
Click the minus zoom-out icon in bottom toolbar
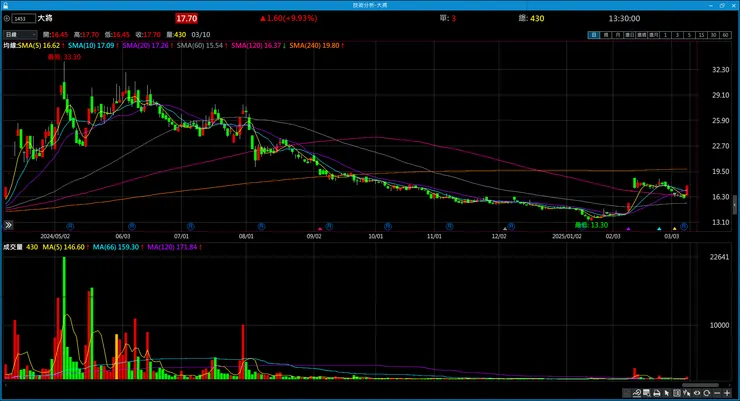coord(717,393)
